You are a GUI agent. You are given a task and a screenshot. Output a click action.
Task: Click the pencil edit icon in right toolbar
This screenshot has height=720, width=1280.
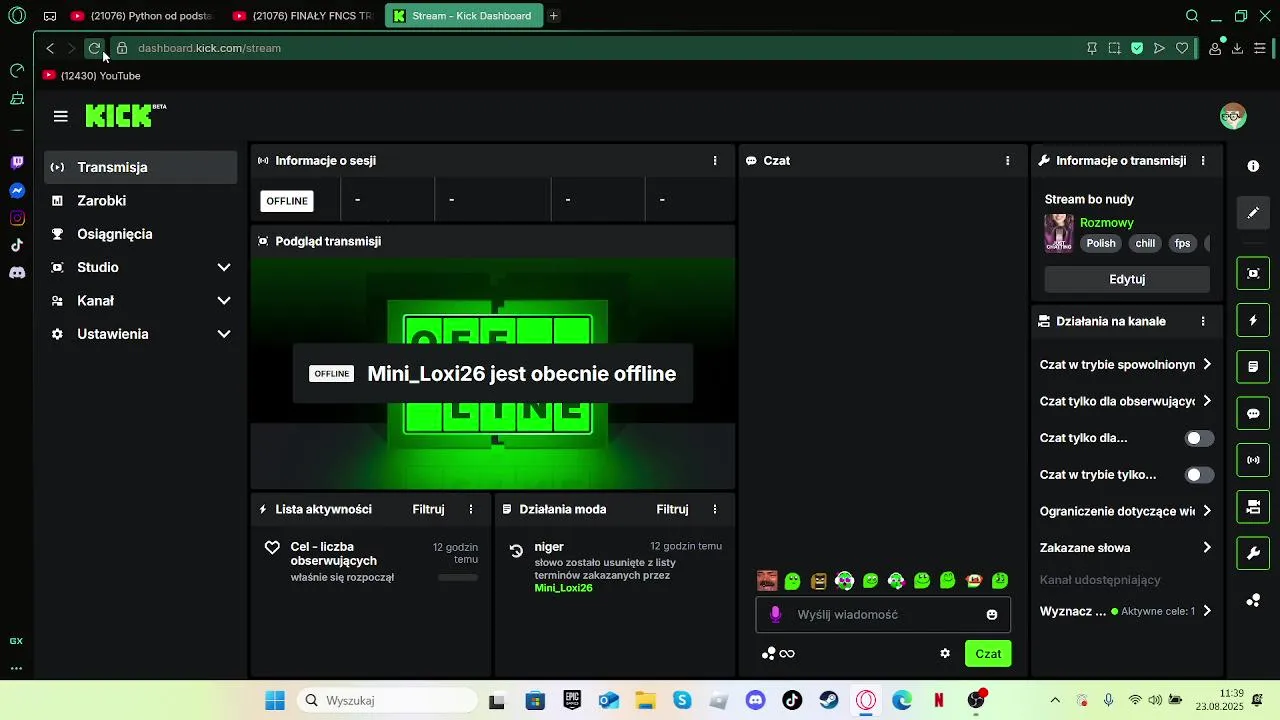1253,213
